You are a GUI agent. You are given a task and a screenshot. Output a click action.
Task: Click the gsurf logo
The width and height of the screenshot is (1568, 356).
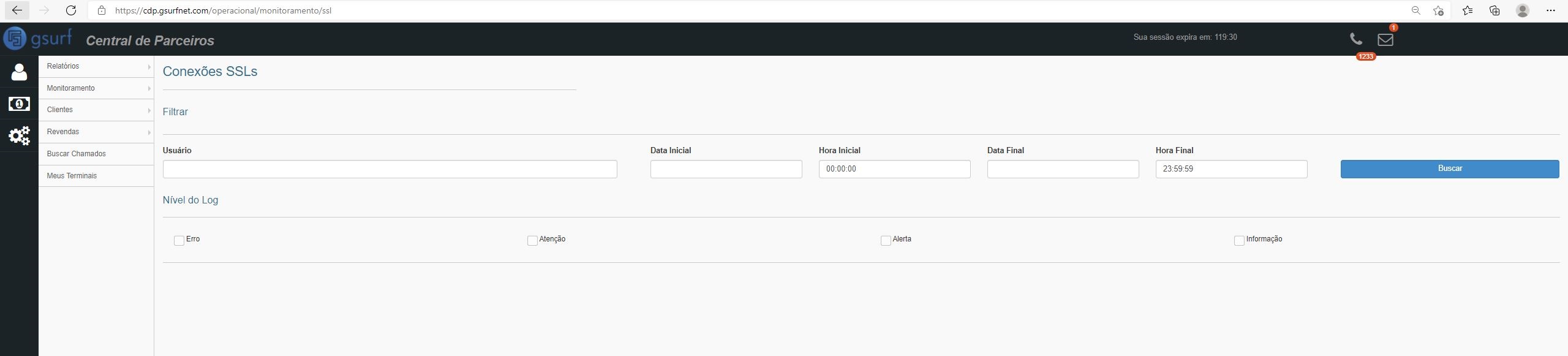[x=38, y=38]
